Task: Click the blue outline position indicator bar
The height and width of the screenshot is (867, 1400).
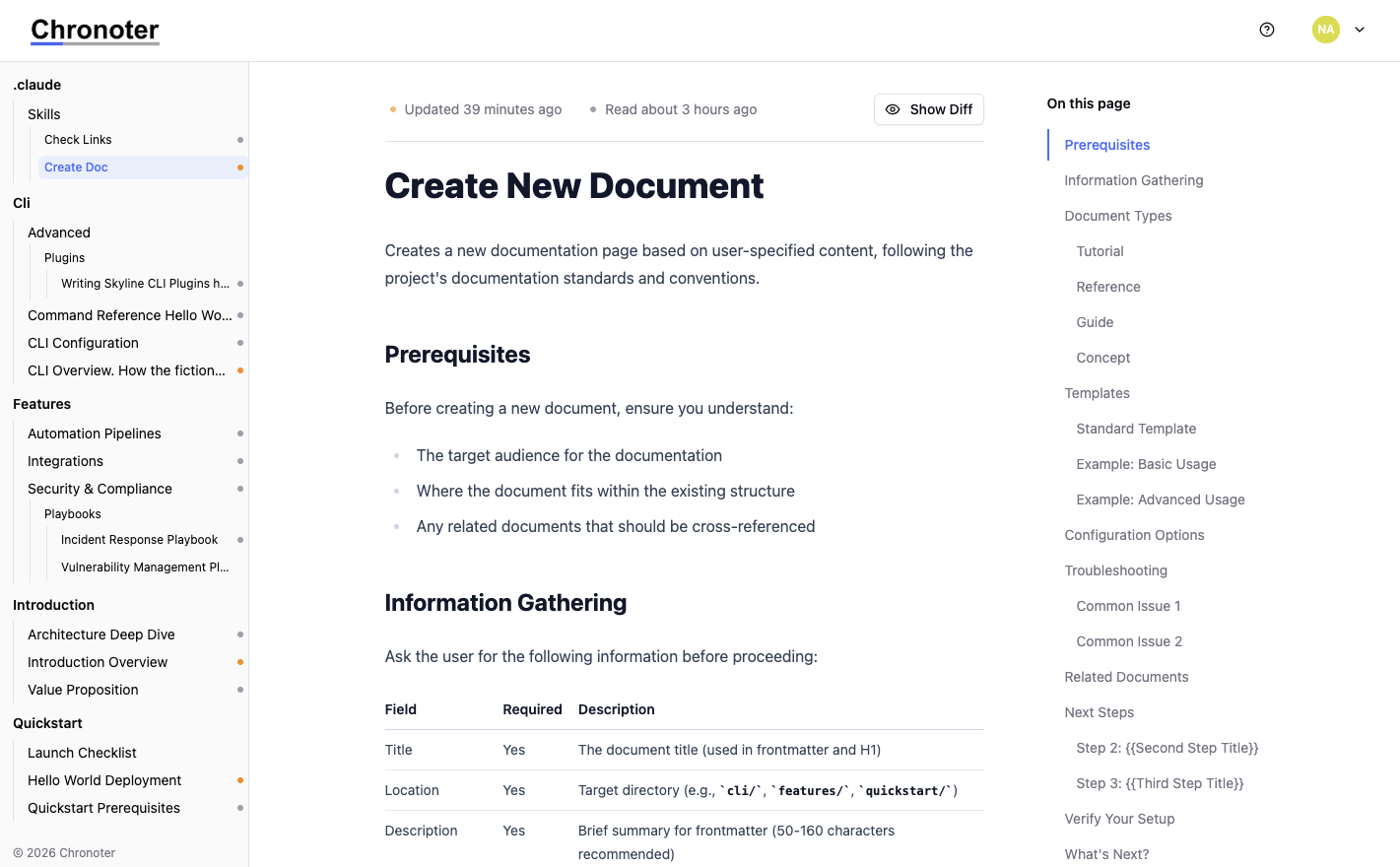Action: pyautogui.click(x=1048, y=145)
